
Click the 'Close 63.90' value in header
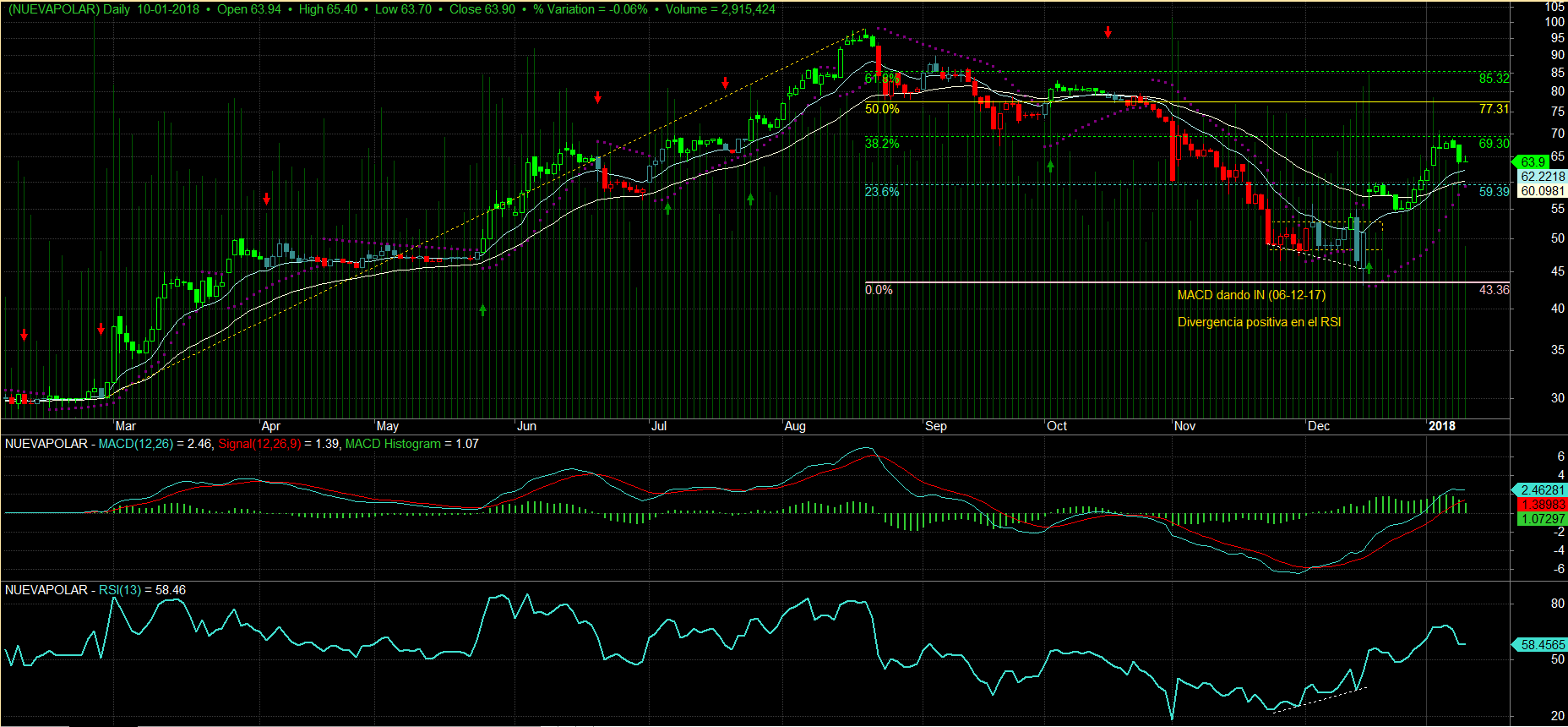click(482, 9)
